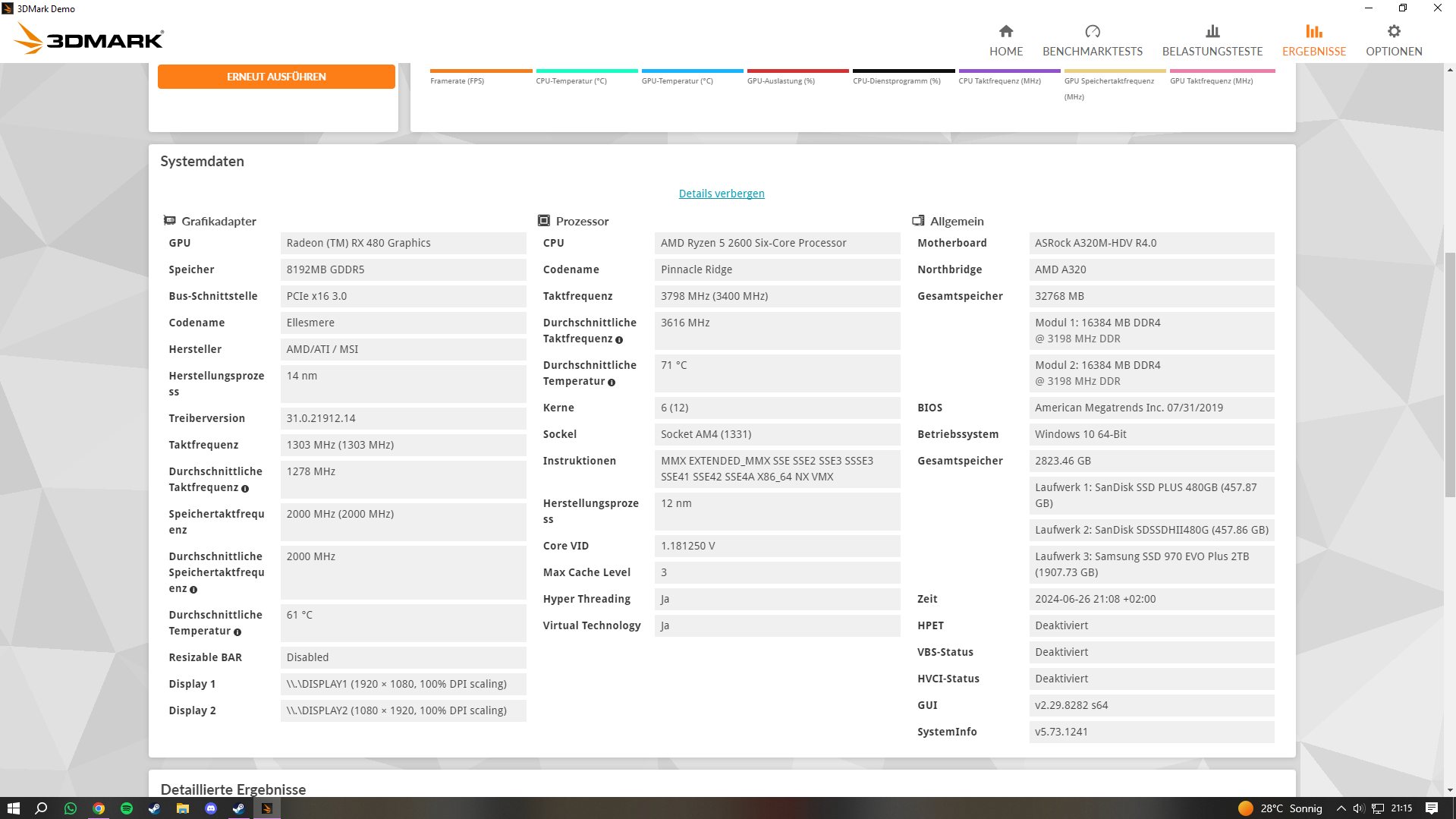The image size is (1456, 819).
Task: Show hidden tray icons chevron
Action: [x=1341, y=808]
